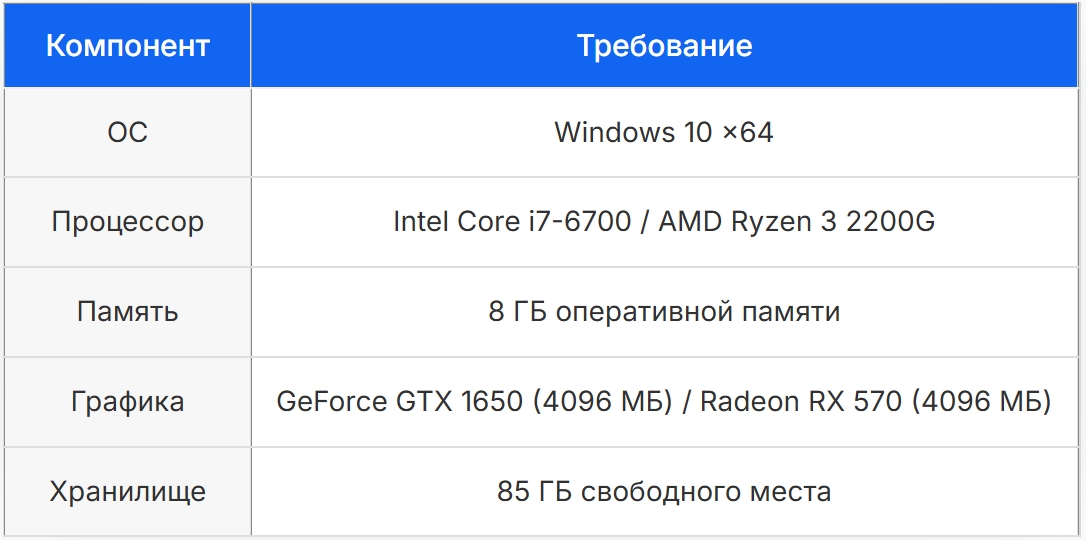Click the slash between the processor names
The width and height of the screenshot is (1086, 540).
(645, 222)
